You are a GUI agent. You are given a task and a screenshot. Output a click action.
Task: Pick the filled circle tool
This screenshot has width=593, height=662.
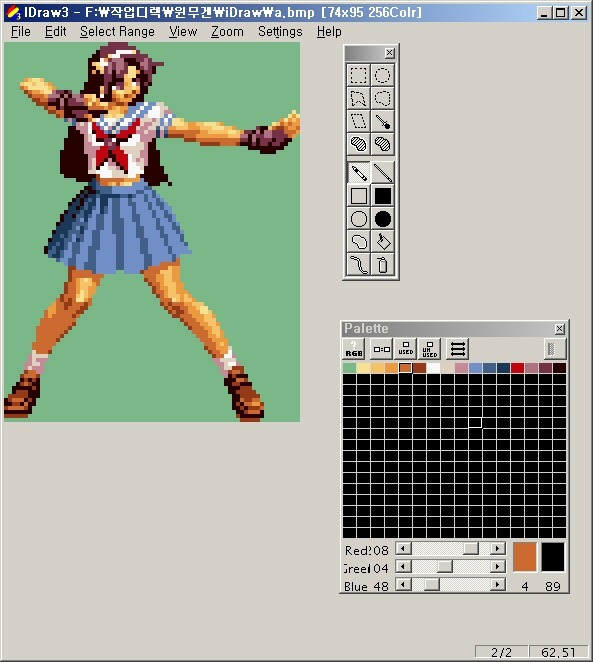pyautogui.click(x=382, y=219)
